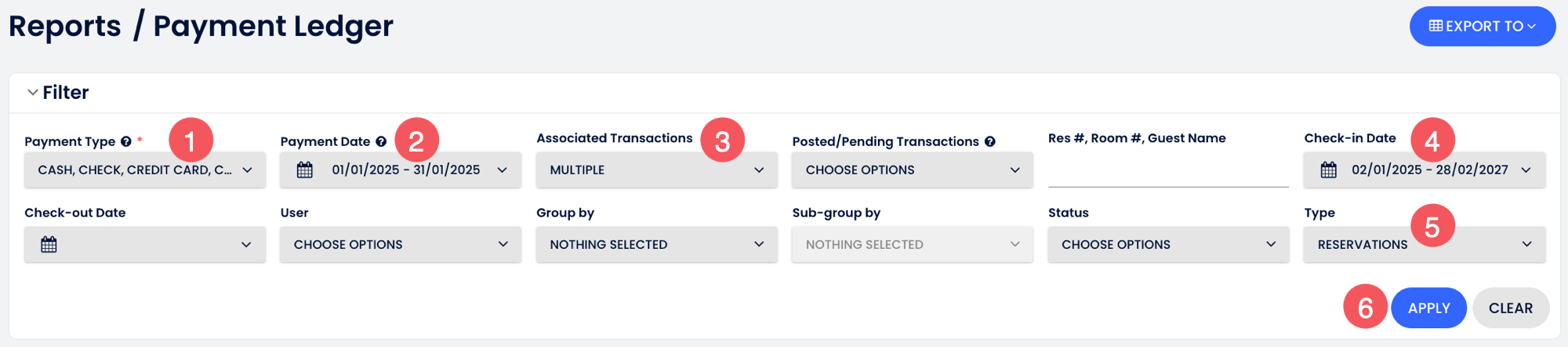The image size is (1568, 347).
Task: Open the User choose options dropdown
Action: click(400, 245)
